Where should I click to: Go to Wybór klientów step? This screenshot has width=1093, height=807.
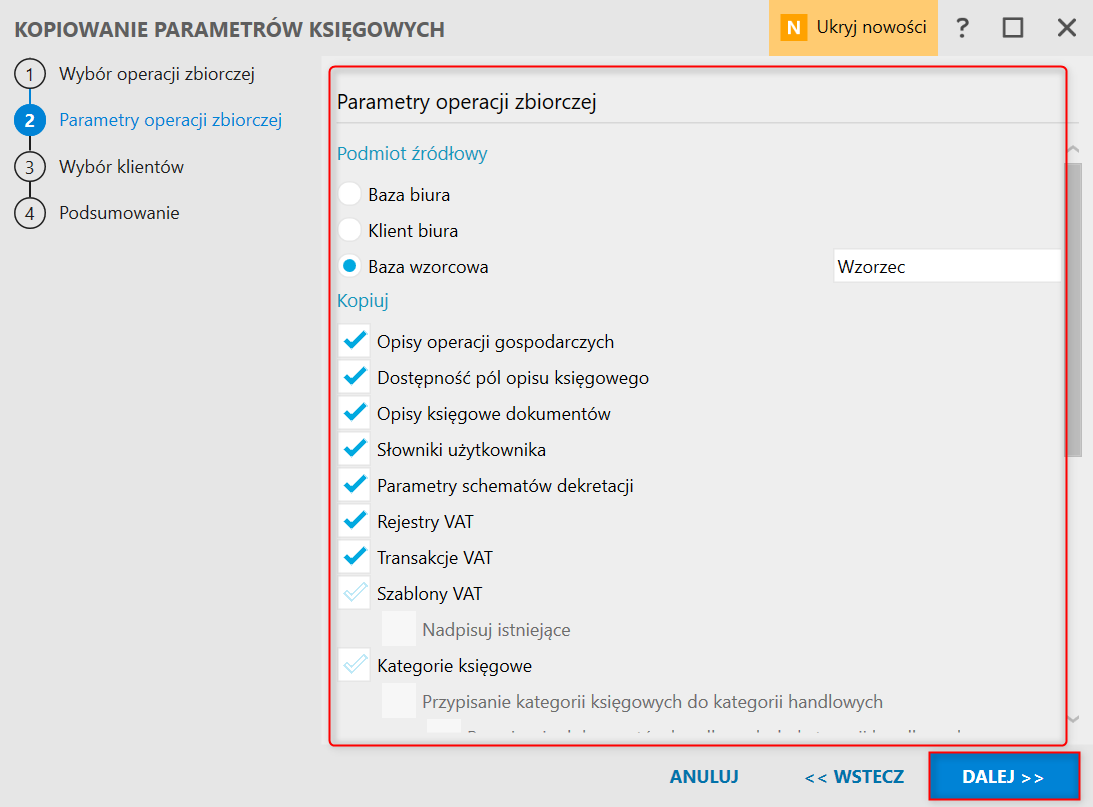pos(121,167)
